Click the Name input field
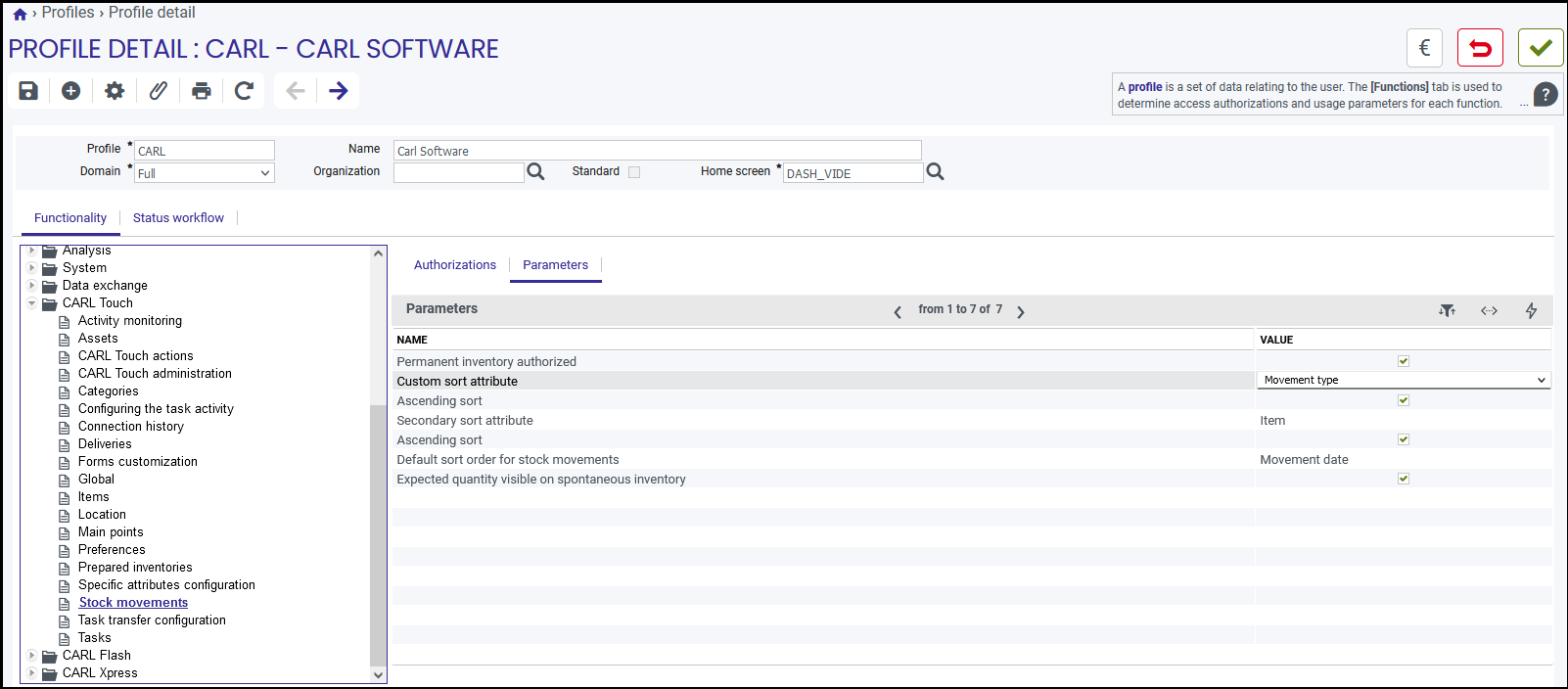 (658, 151)
